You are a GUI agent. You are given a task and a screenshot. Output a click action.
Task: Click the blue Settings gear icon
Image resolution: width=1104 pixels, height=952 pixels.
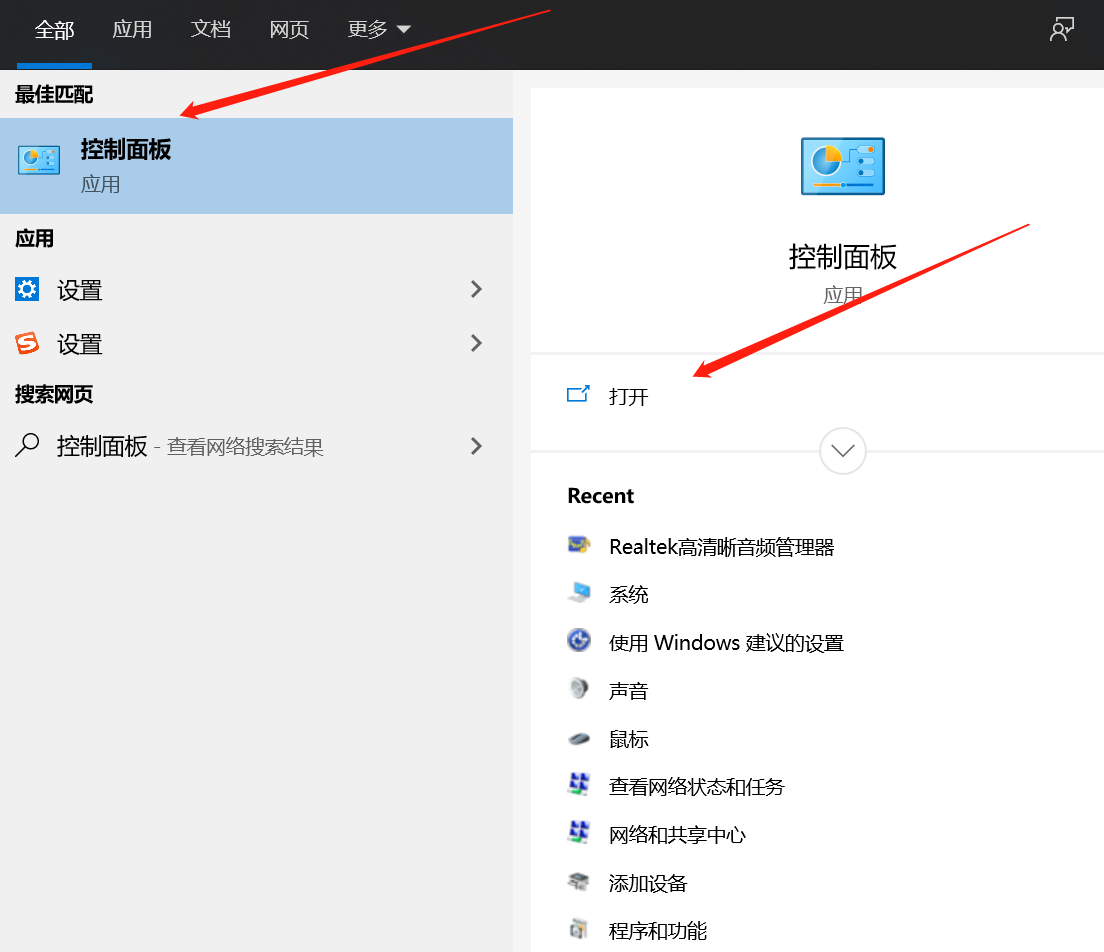(x=27, y=290)
